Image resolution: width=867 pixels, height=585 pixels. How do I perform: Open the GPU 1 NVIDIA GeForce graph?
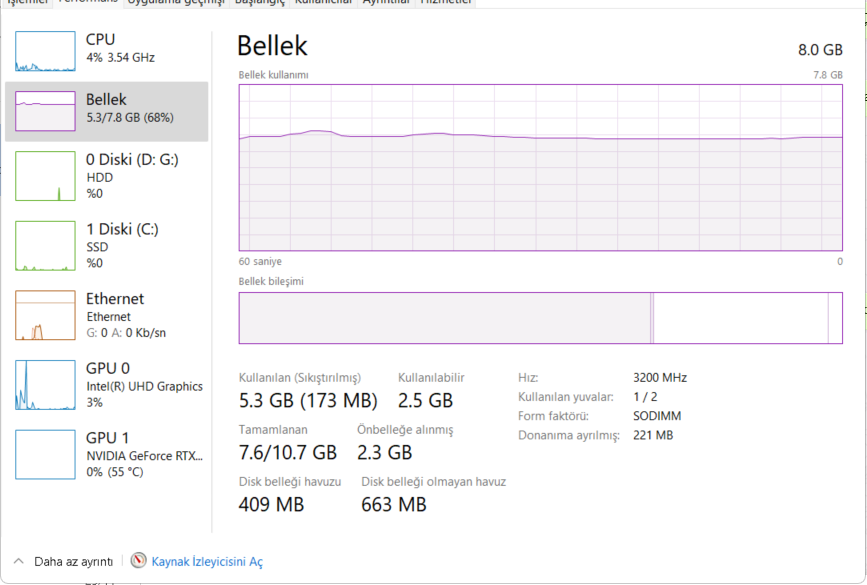pyautogui.click(x=45, y=455)
